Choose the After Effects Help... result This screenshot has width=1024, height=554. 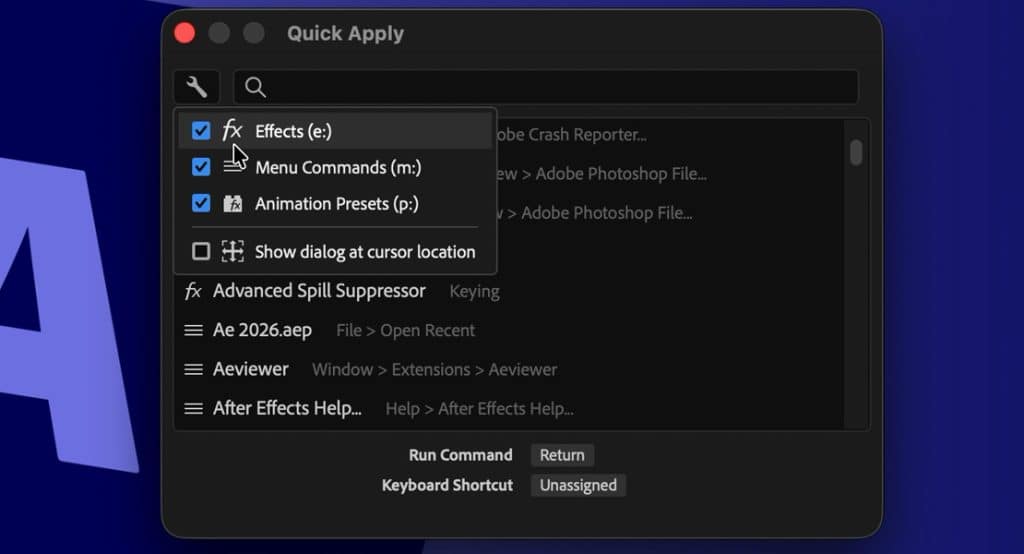tap(509, 408)
